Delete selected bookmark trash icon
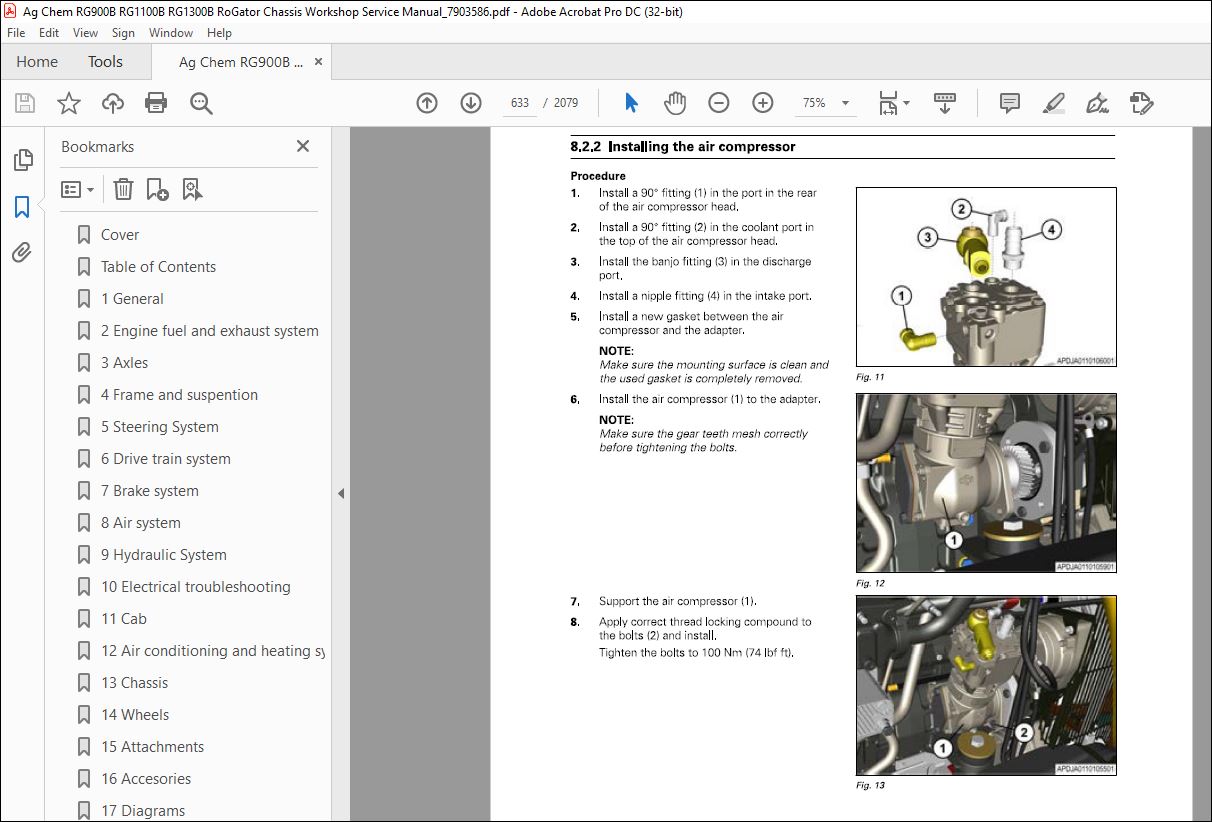The height and width of the screenshot is (822, 1212). pos(123,189)
